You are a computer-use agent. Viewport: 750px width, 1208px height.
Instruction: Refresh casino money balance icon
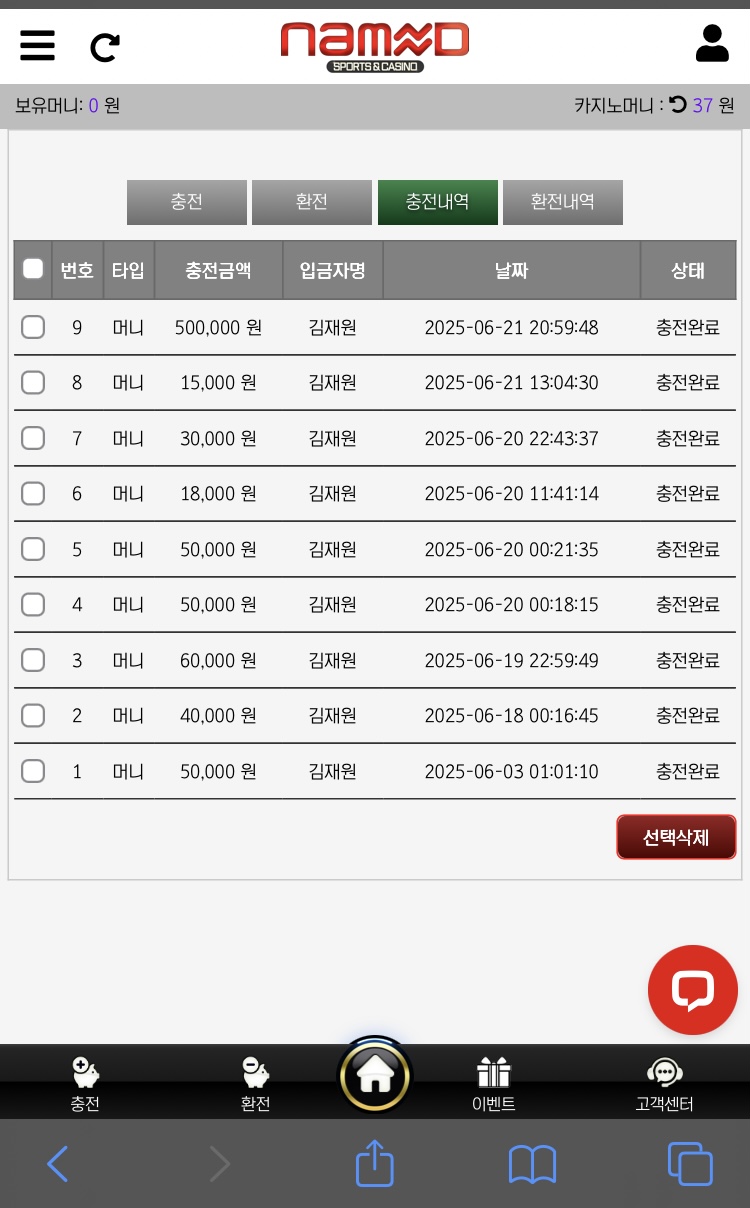pyautogui.click(x=678, y=104)
